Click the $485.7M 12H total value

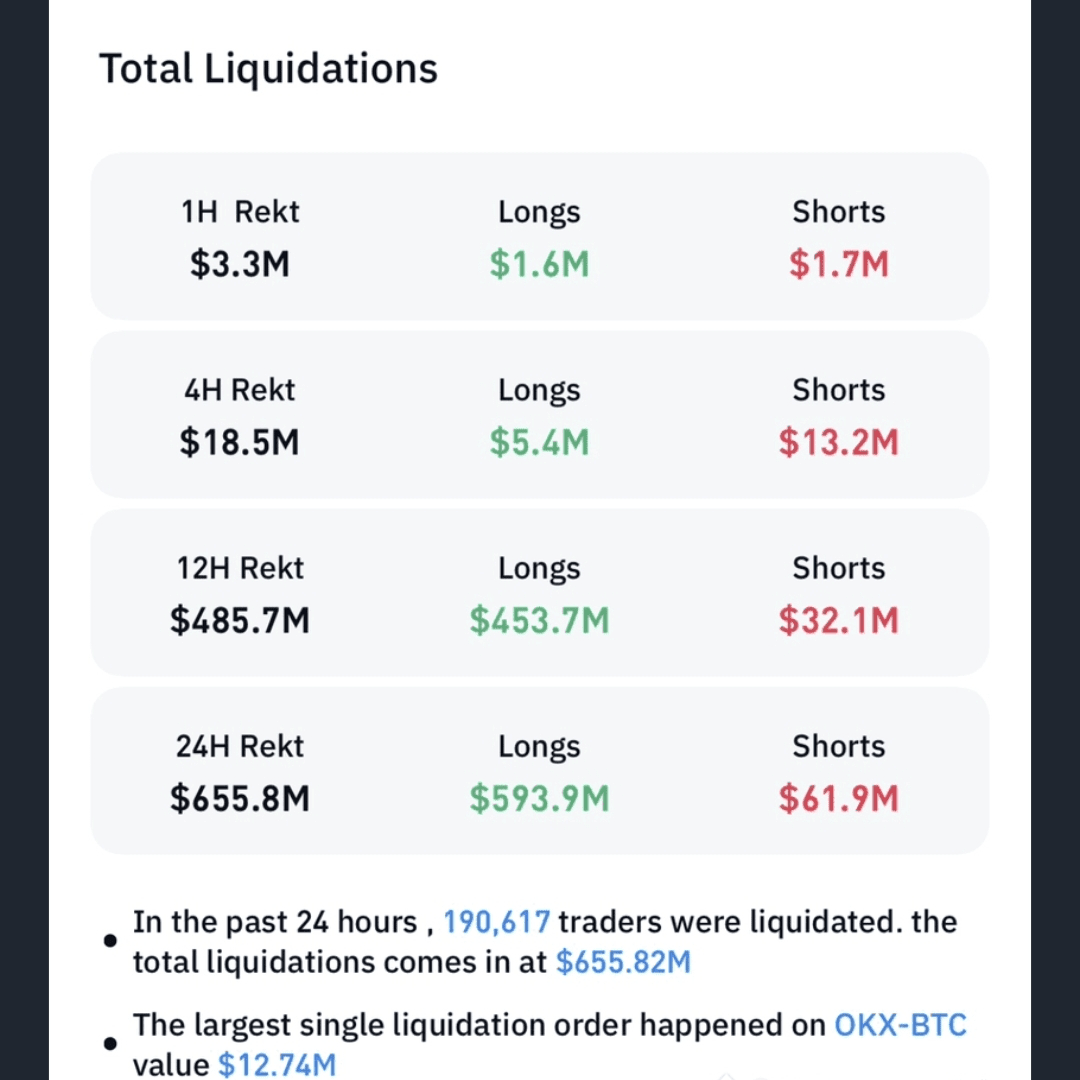tap(240, 620)
